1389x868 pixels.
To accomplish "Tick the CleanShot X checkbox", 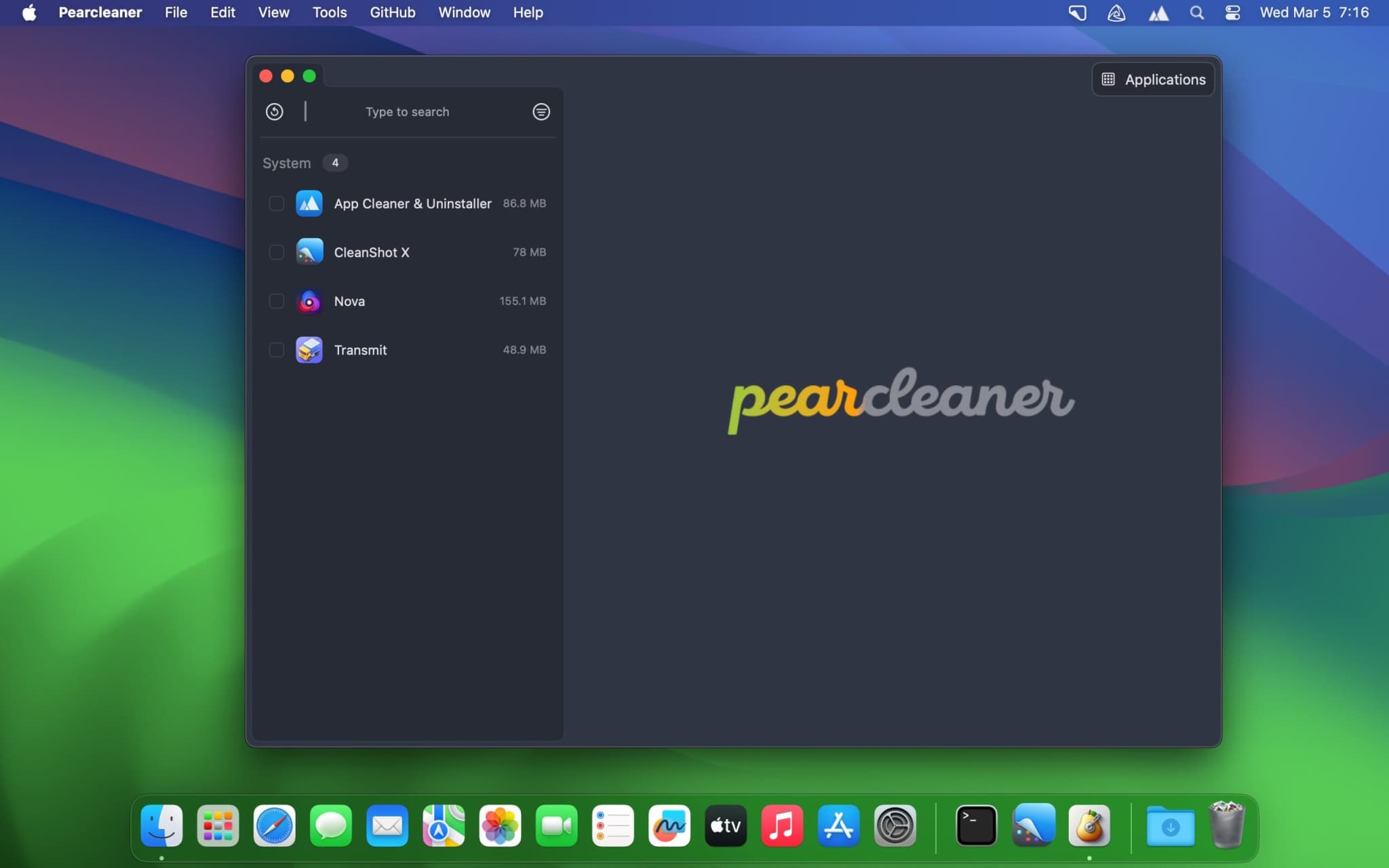I will 276,252.
